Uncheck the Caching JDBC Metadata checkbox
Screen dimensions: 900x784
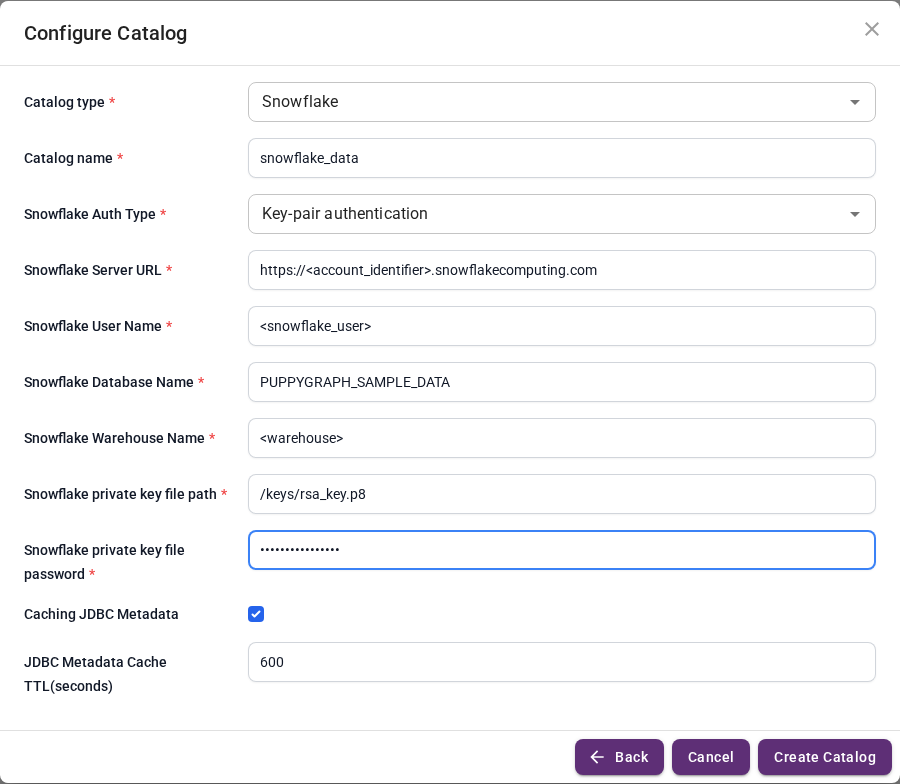coord(256,614)
